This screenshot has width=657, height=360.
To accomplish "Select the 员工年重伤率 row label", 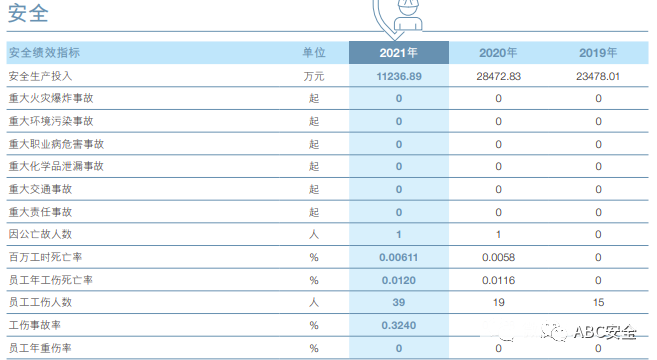I will click(40, 348).
